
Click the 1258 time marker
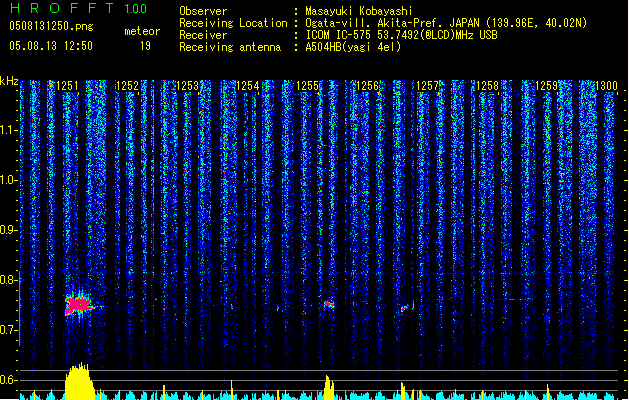(x=487, y=86)
